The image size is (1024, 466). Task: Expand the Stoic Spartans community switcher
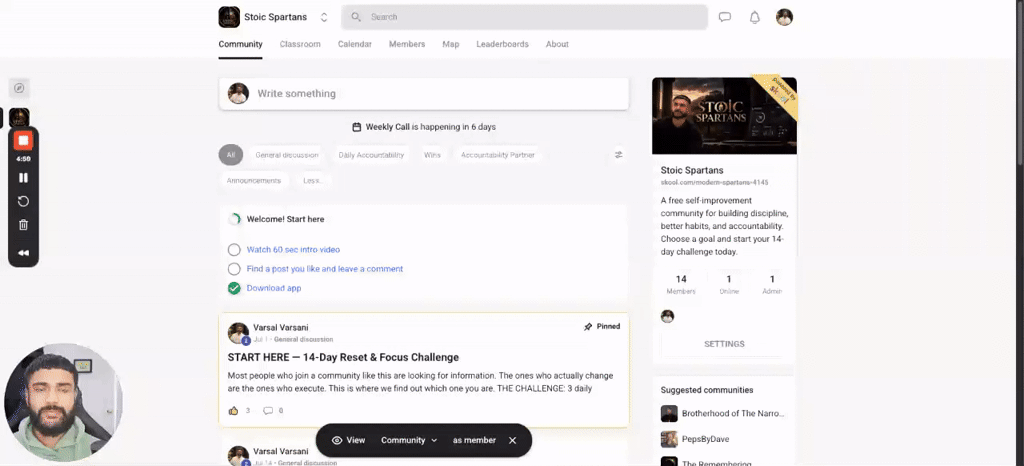[324, 18]
